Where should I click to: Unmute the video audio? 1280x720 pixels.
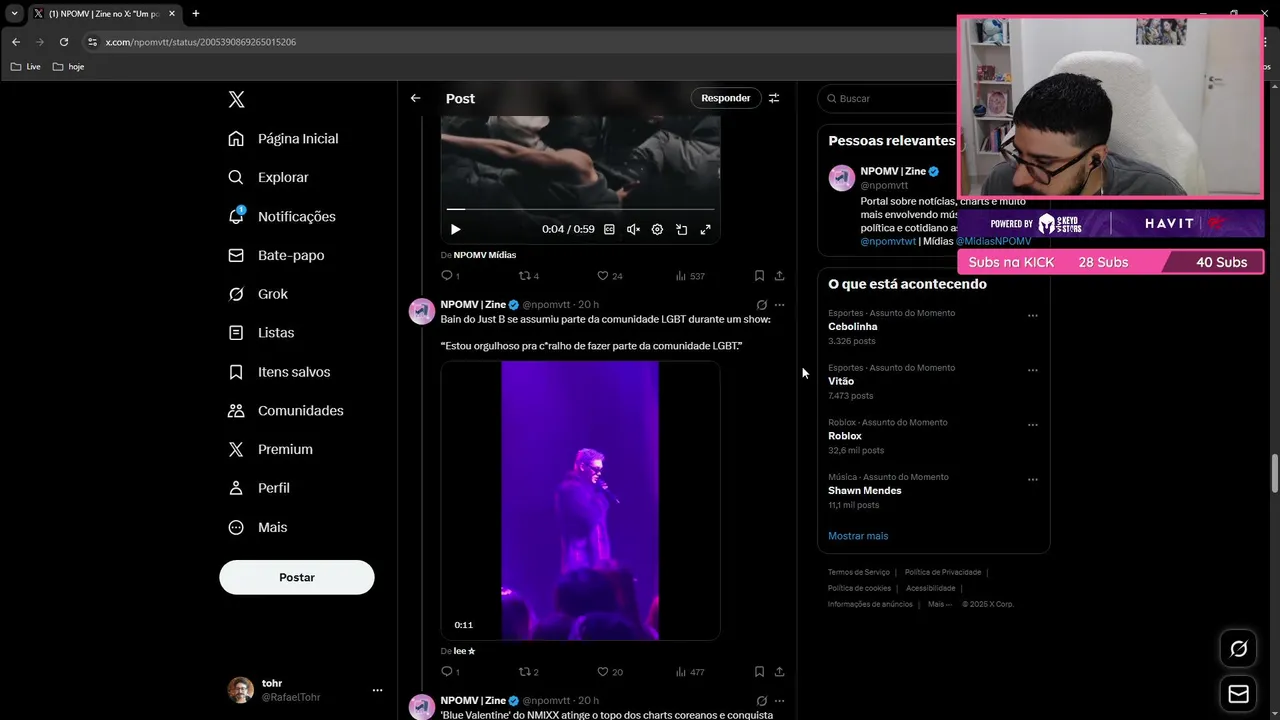click(633, 229)
